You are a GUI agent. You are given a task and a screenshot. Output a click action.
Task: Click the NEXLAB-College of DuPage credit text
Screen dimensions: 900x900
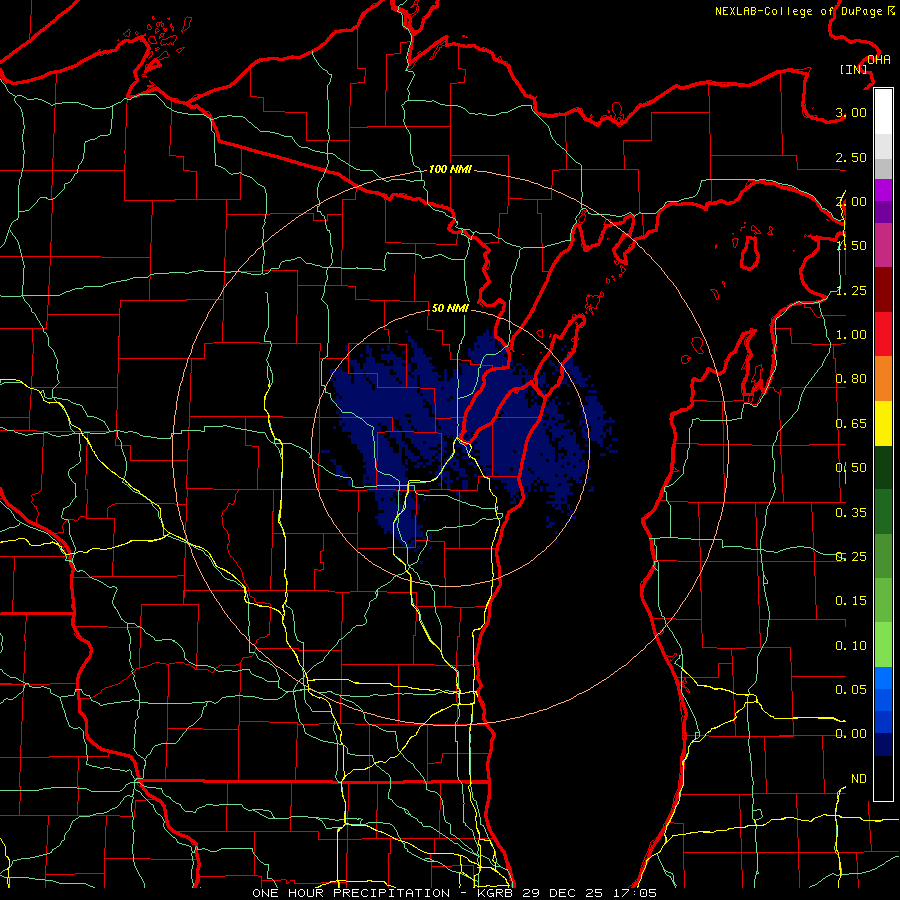coord(805,11)
